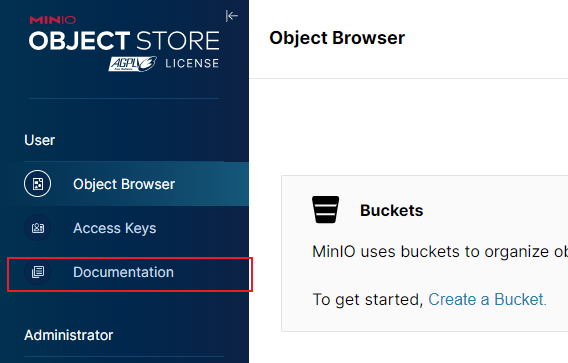The image size is (568, 363).
Task: Click the OBJECT STORE logo text
Action: pos(124,40)
